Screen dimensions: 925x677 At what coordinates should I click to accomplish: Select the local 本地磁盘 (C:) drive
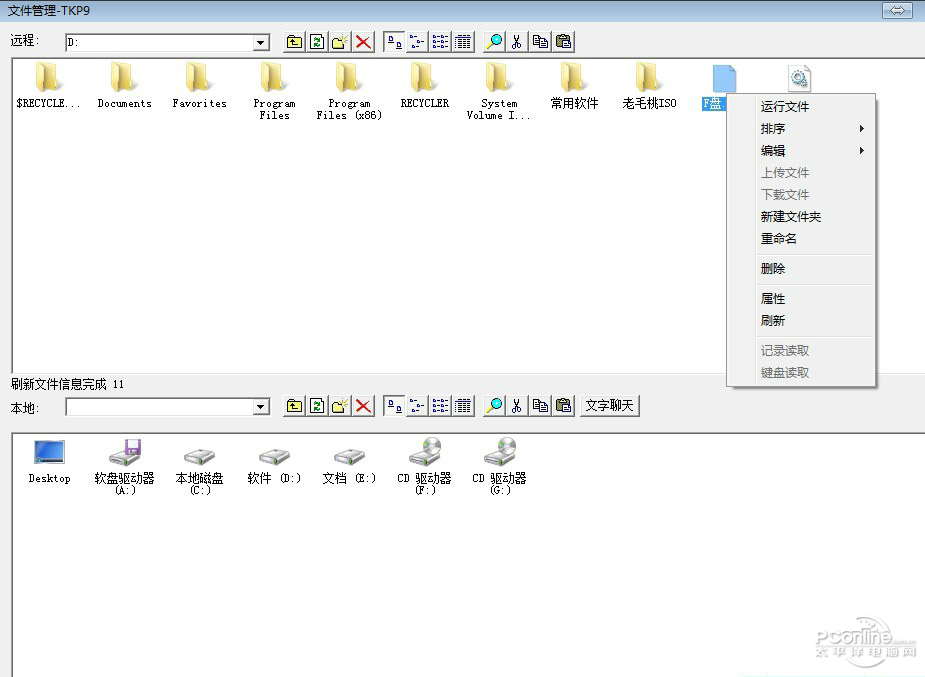(x=199, y=466)
